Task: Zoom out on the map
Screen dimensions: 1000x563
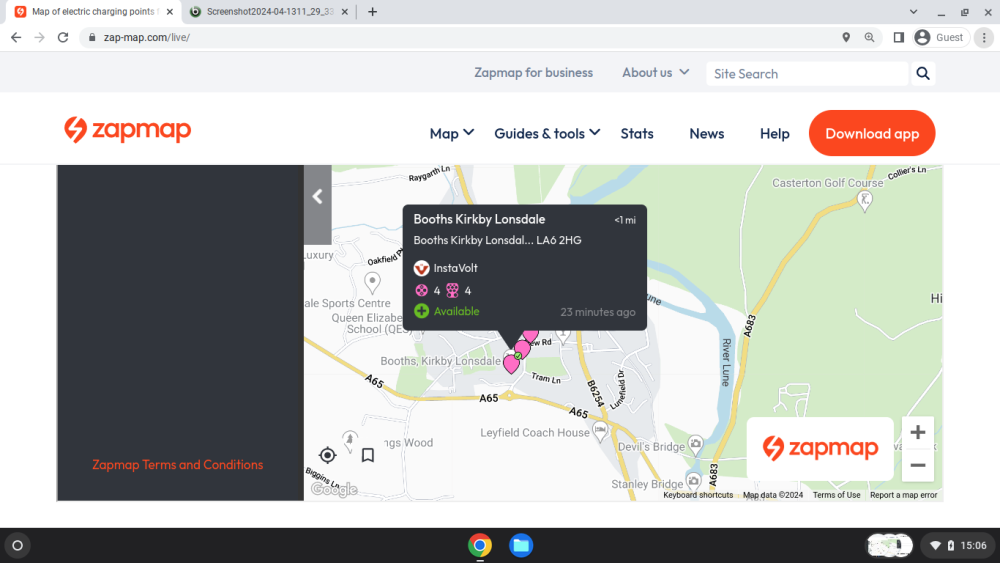Action: (918, 465)
